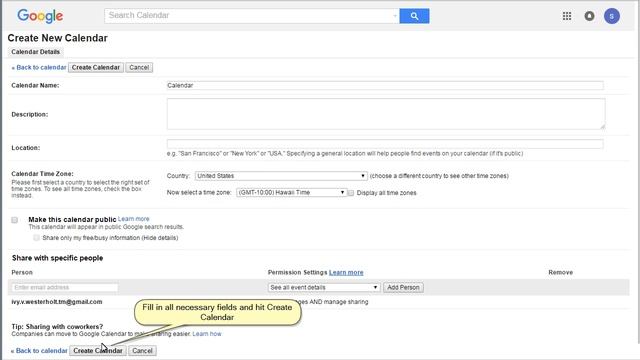Open the Country dropdown
The image size is (640, 360).
click(281, 176)
